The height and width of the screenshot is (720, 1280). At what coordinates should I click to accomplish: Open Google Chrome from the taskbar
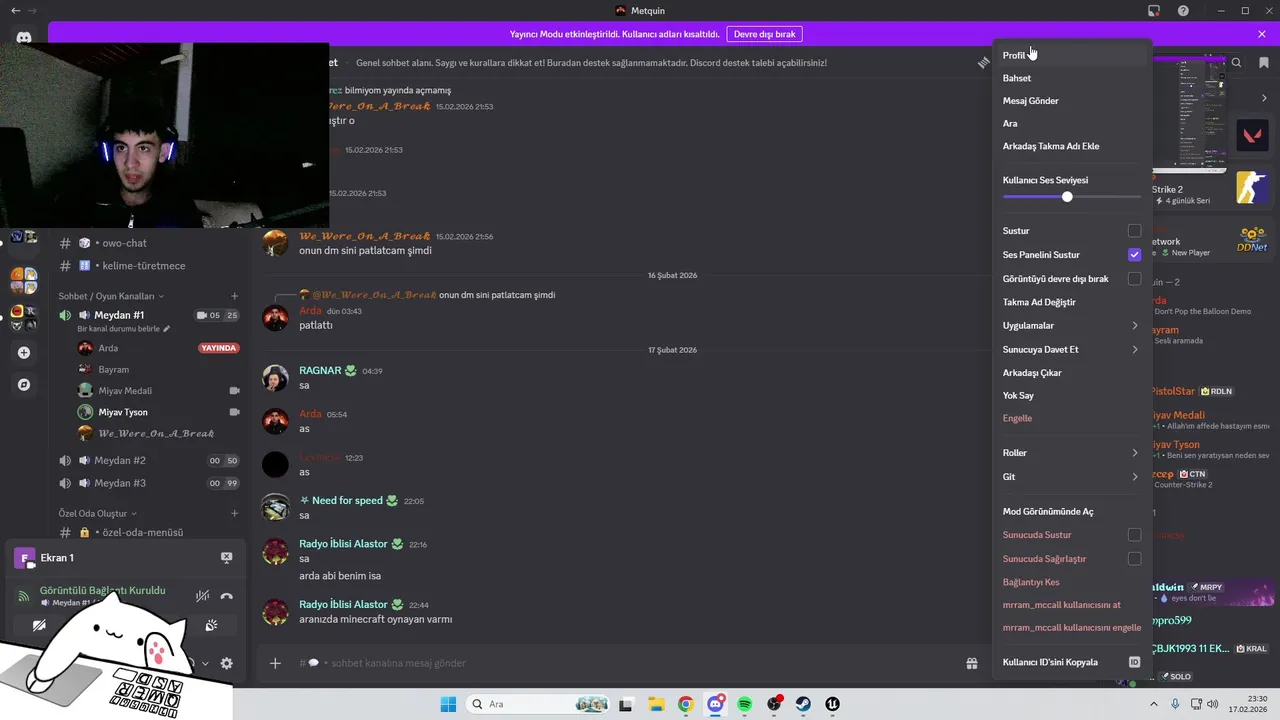click(685, 704)
